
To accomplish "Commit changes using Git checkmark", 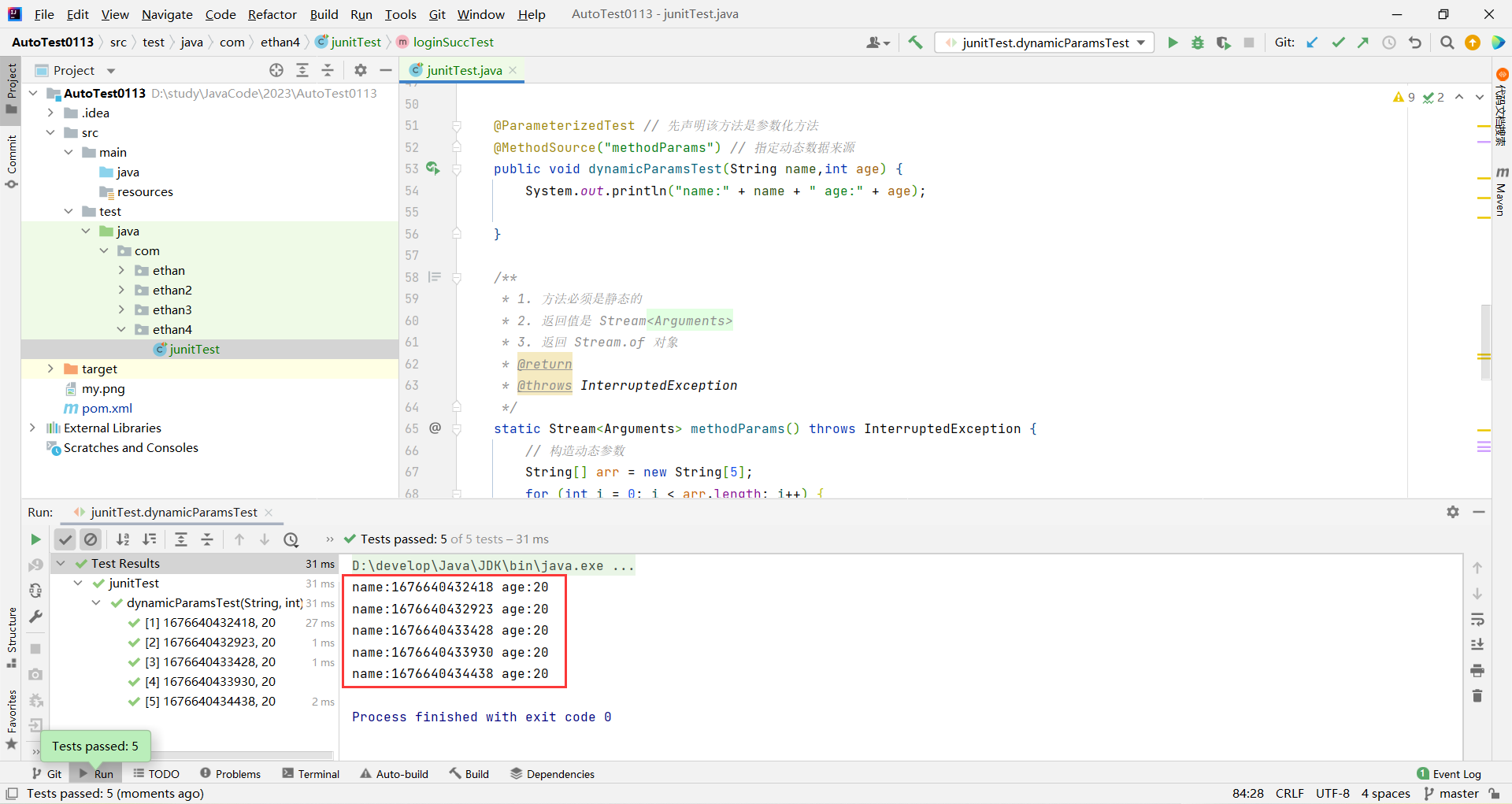I will click(1338, 43).
